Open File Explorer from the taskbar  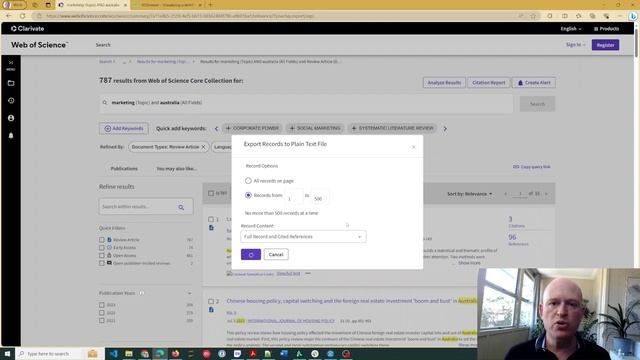point(129,353)
